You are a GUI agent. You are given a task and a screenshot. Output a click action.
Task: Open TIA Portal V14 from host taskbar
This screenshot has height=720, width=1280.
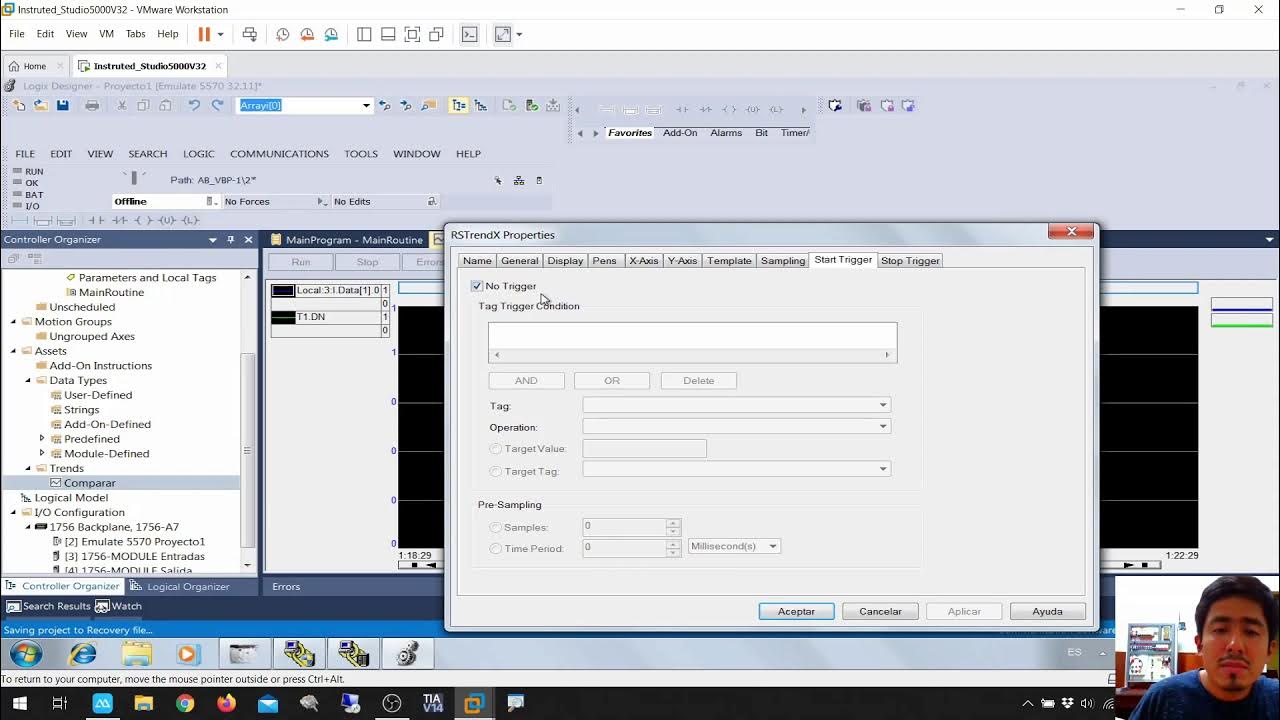tap(432, 703)
